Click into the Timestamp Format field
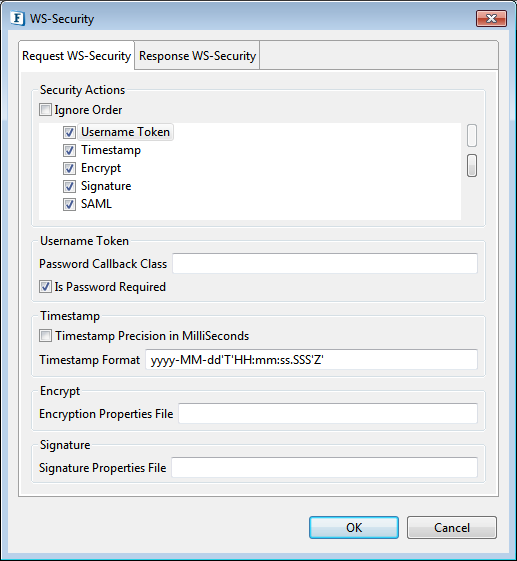 (311, 360)
